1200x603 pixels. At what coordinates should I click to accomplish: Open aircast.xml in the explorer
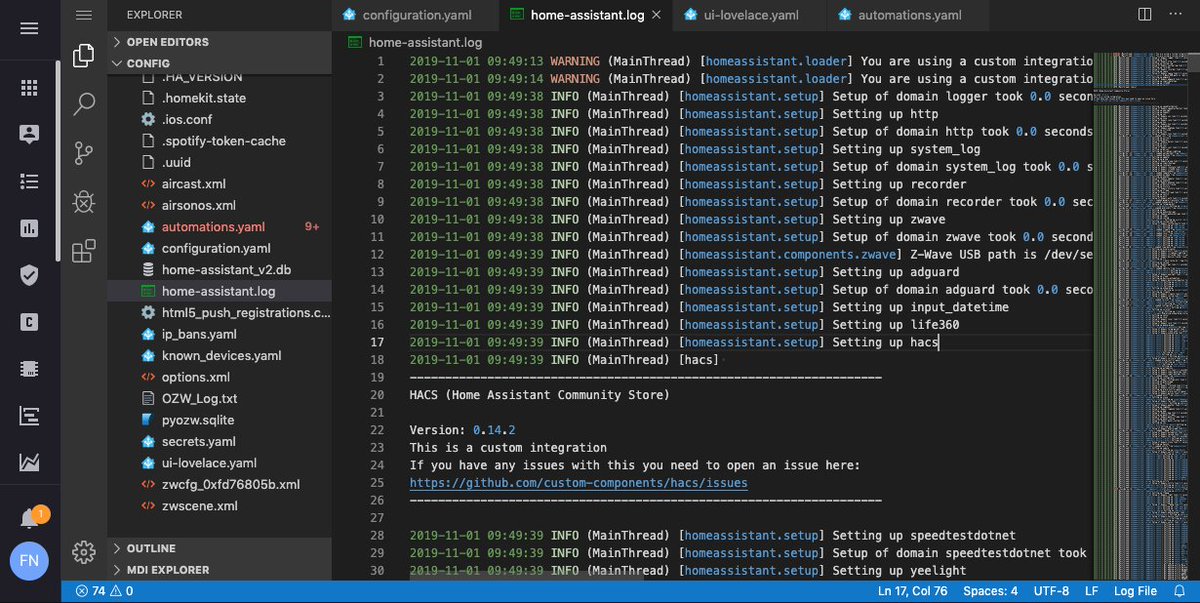[220, 184]
